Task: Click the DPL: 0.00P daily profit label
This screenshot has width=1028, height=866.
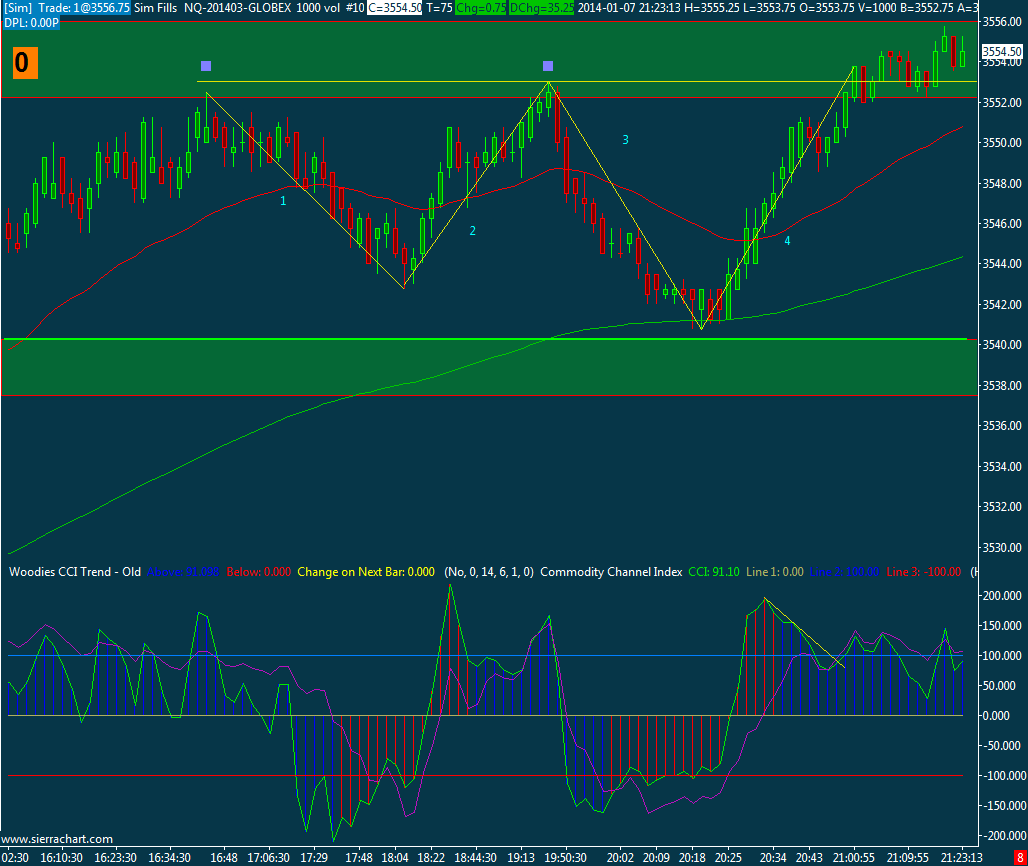Action: click(x=31, y=21)
